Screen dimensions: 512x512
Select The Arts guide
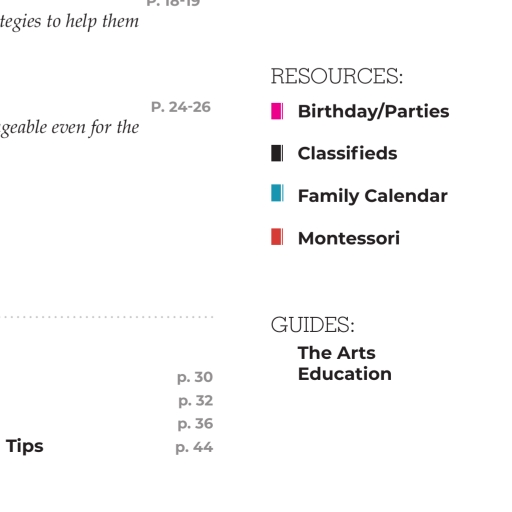337,353
